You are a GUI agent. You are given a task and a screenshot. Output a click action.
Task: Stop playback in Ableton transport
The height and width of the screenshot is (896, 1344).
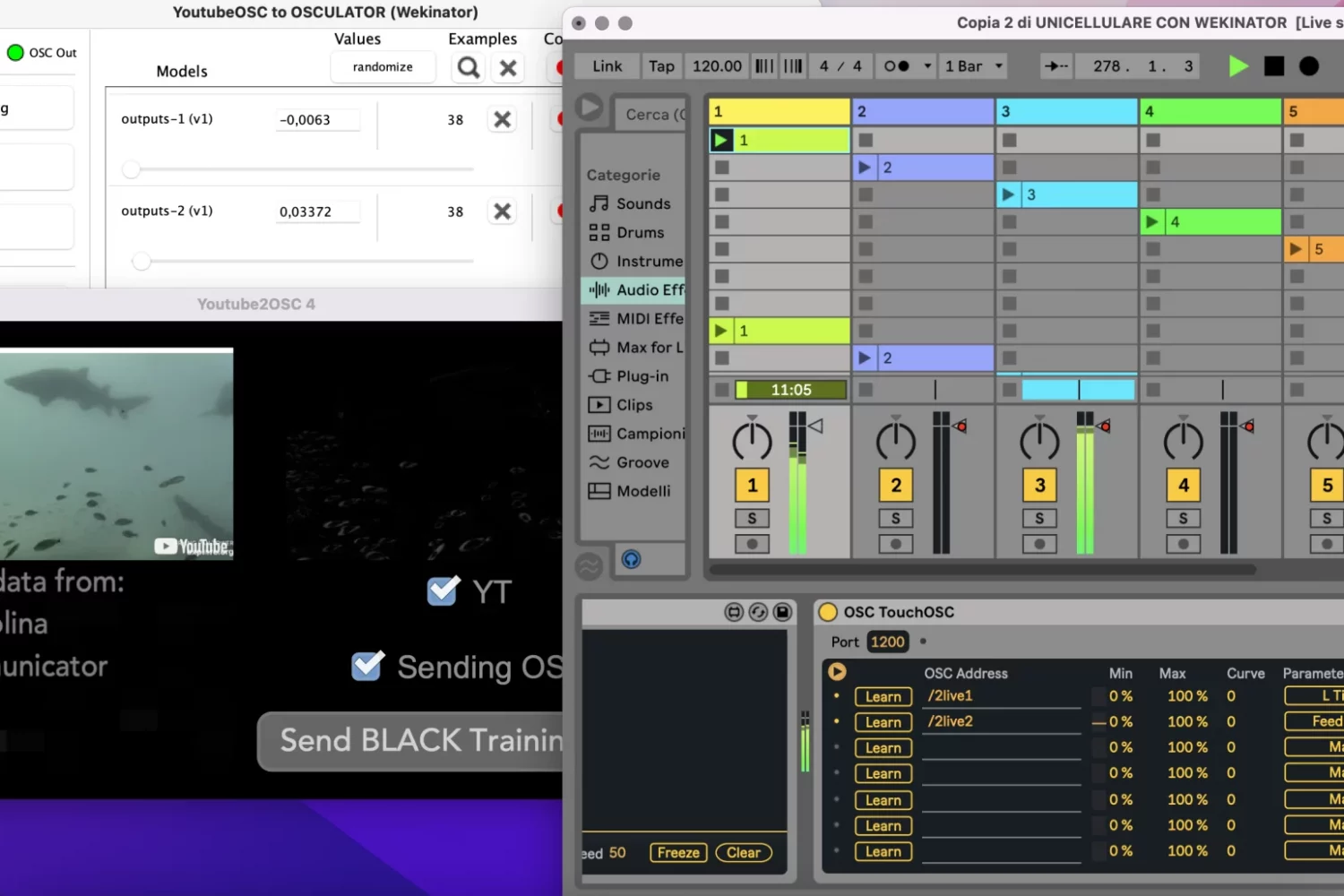pos(1273,66)
